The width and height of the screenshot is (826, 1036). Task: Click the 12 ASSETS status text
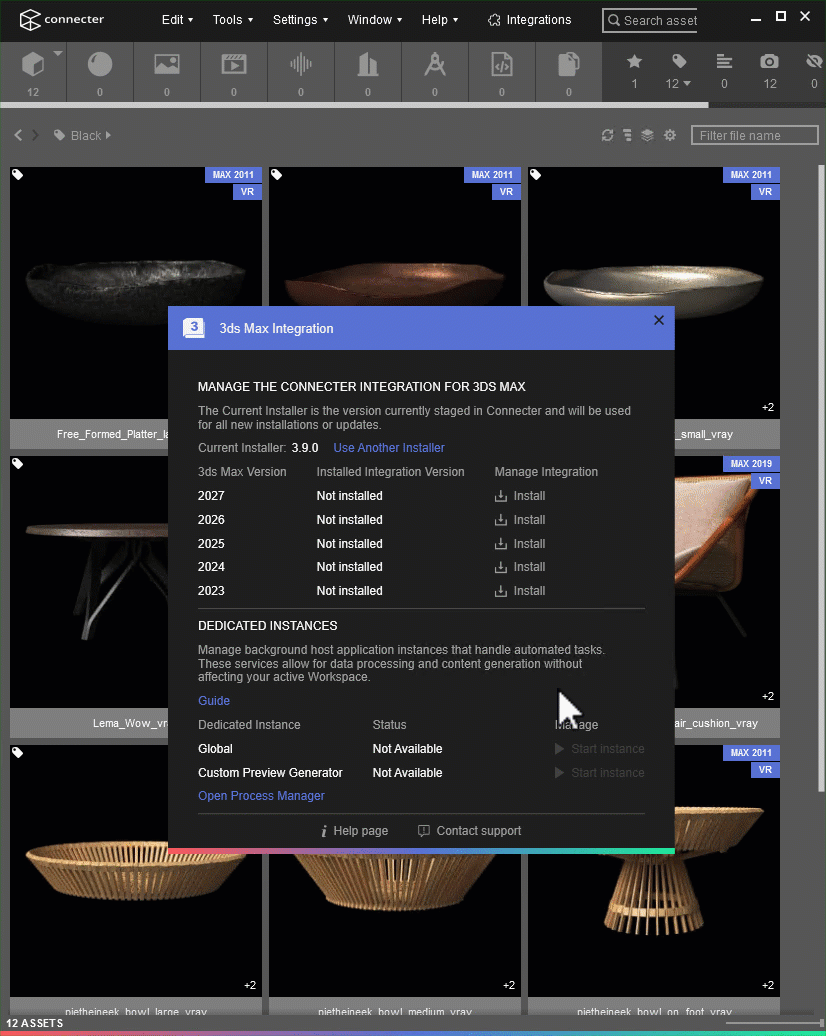pyautogui.click(x=34, y=1023)
